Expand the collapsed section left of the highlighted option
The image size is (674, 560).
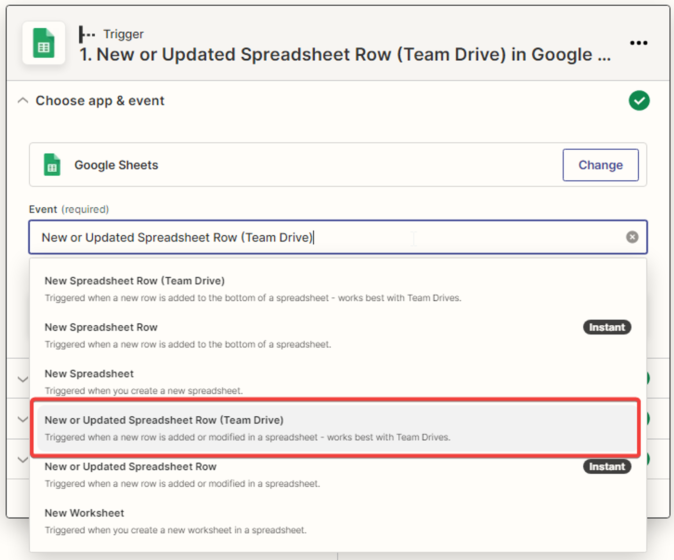[x=23, y=420]
